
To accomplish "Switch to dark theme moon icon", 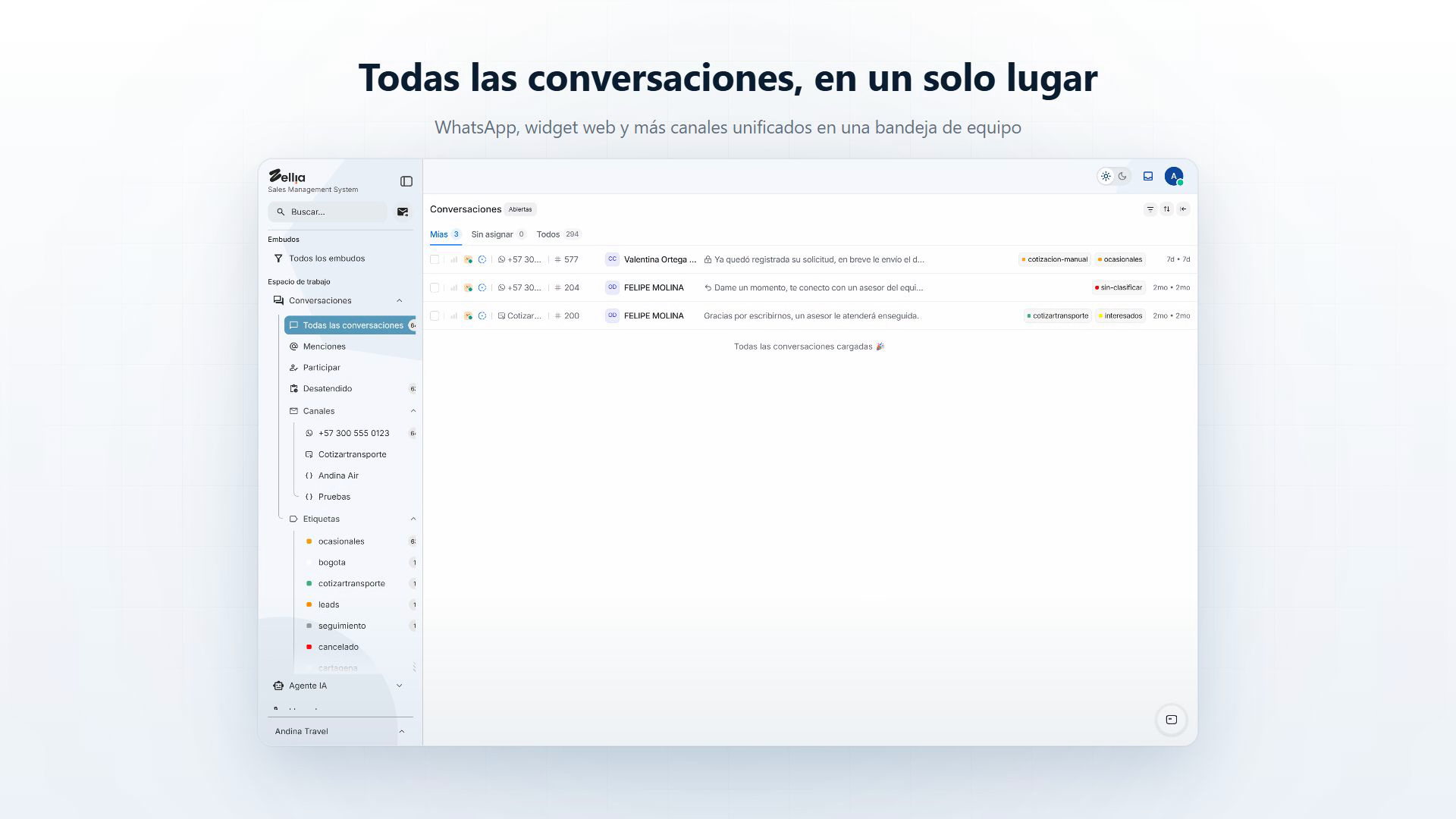I will 1122,176.
